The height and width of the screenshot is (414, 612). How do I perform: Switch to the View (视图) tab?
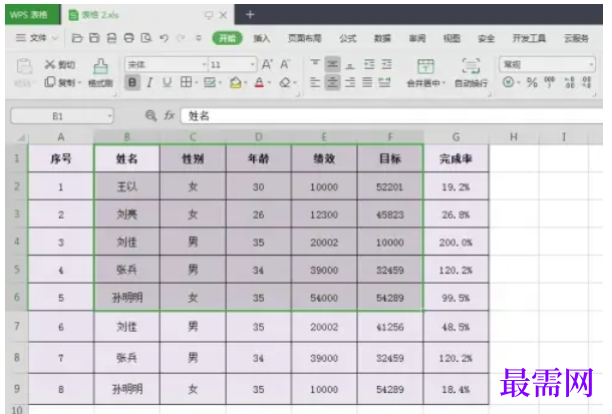[452, 38]
